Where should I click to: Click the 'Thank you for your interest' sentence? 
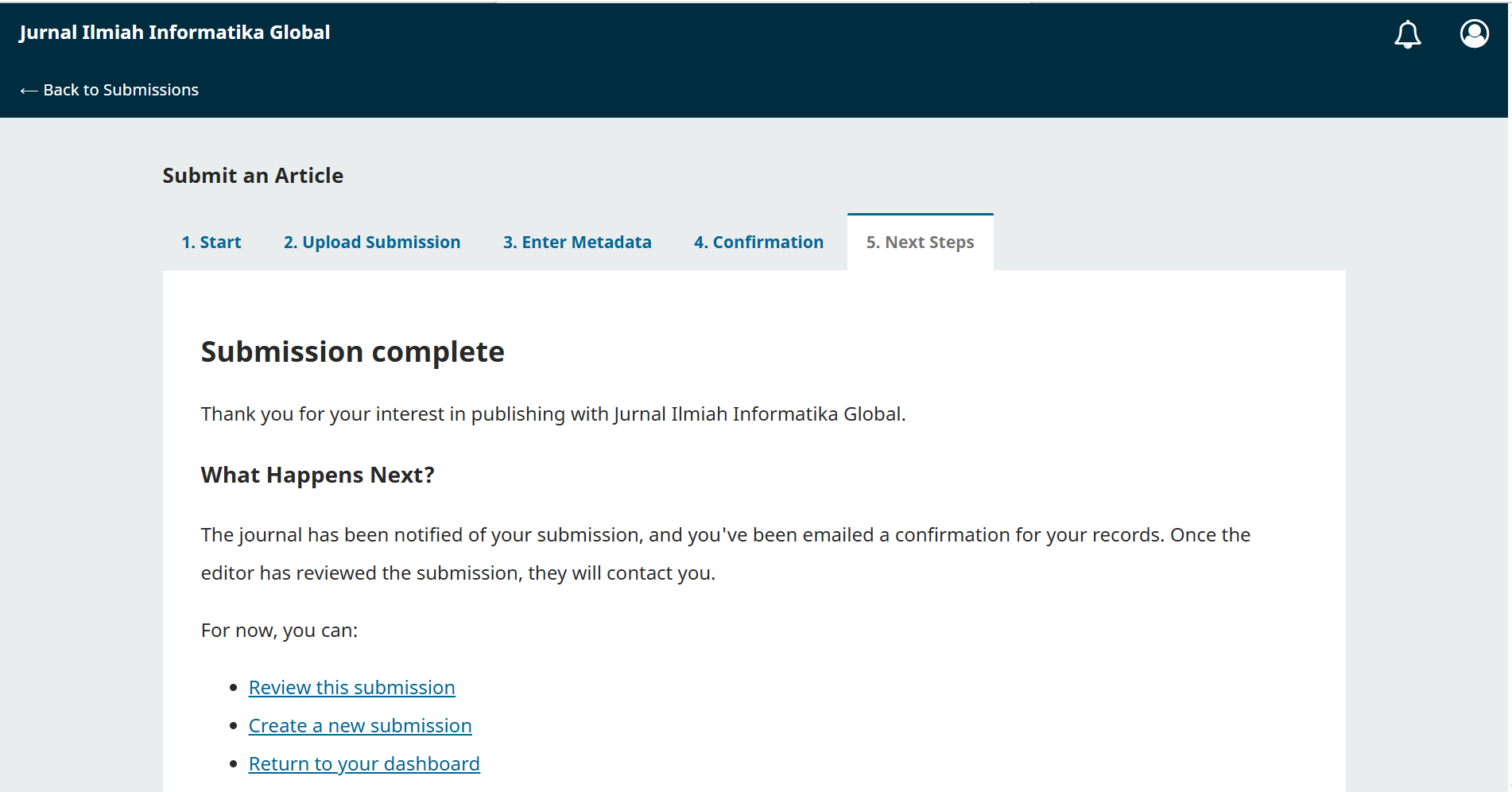point(553,414)
